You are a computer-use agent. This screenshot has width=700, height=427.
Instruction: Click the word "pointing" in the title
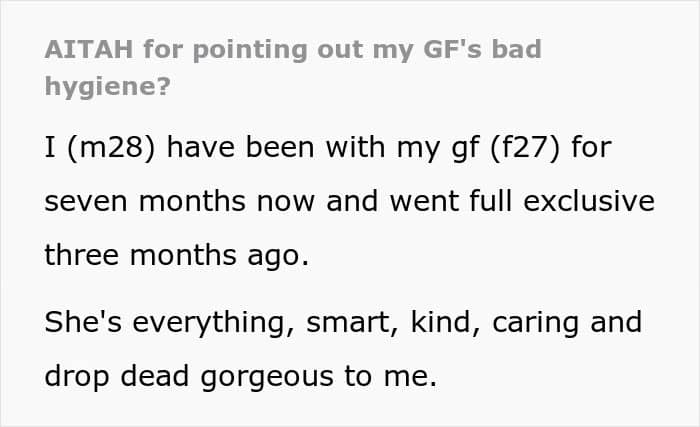250,50
